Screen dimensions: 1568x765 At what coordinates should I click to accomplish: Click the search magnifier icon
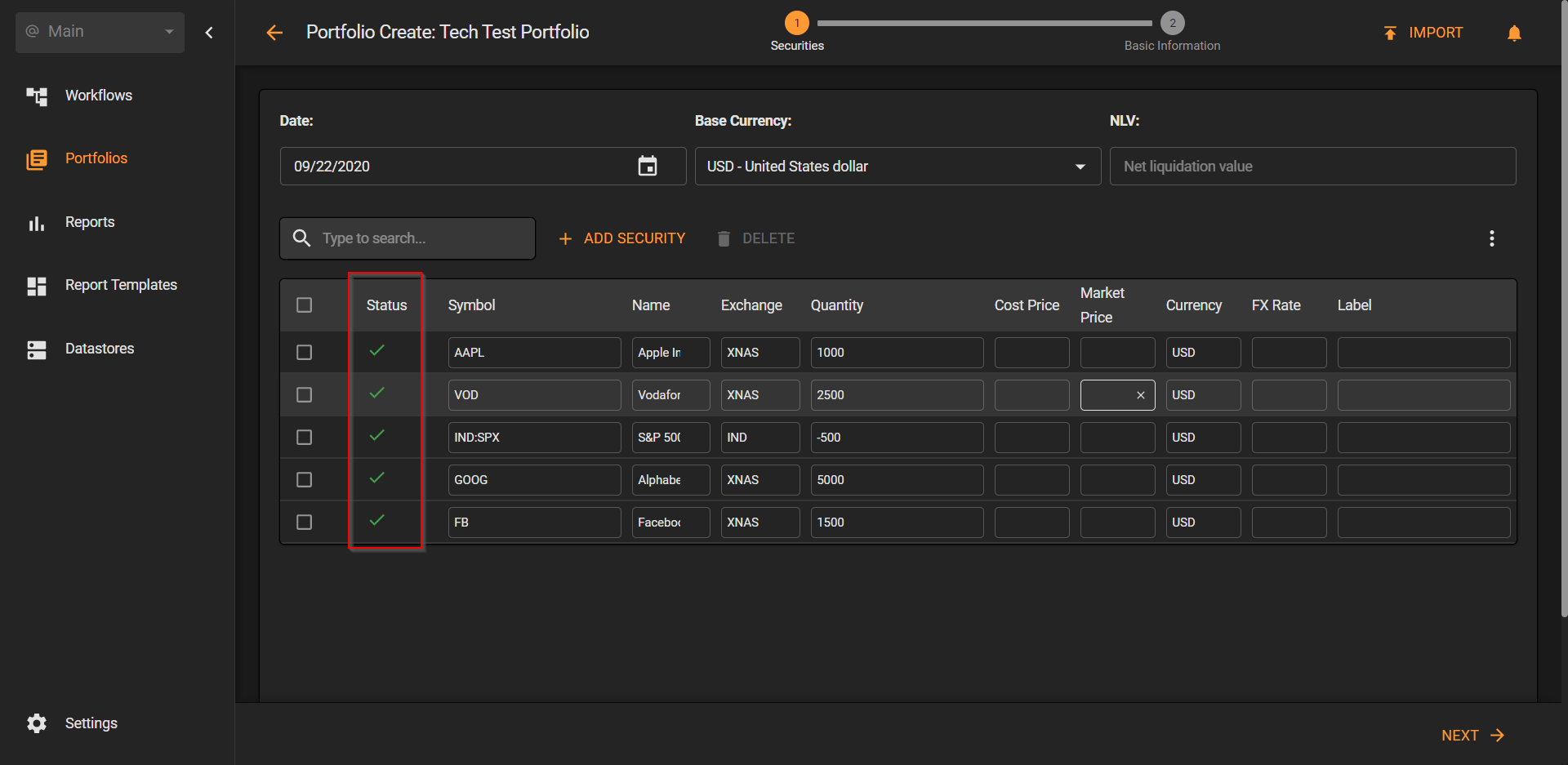click(301, 238)
